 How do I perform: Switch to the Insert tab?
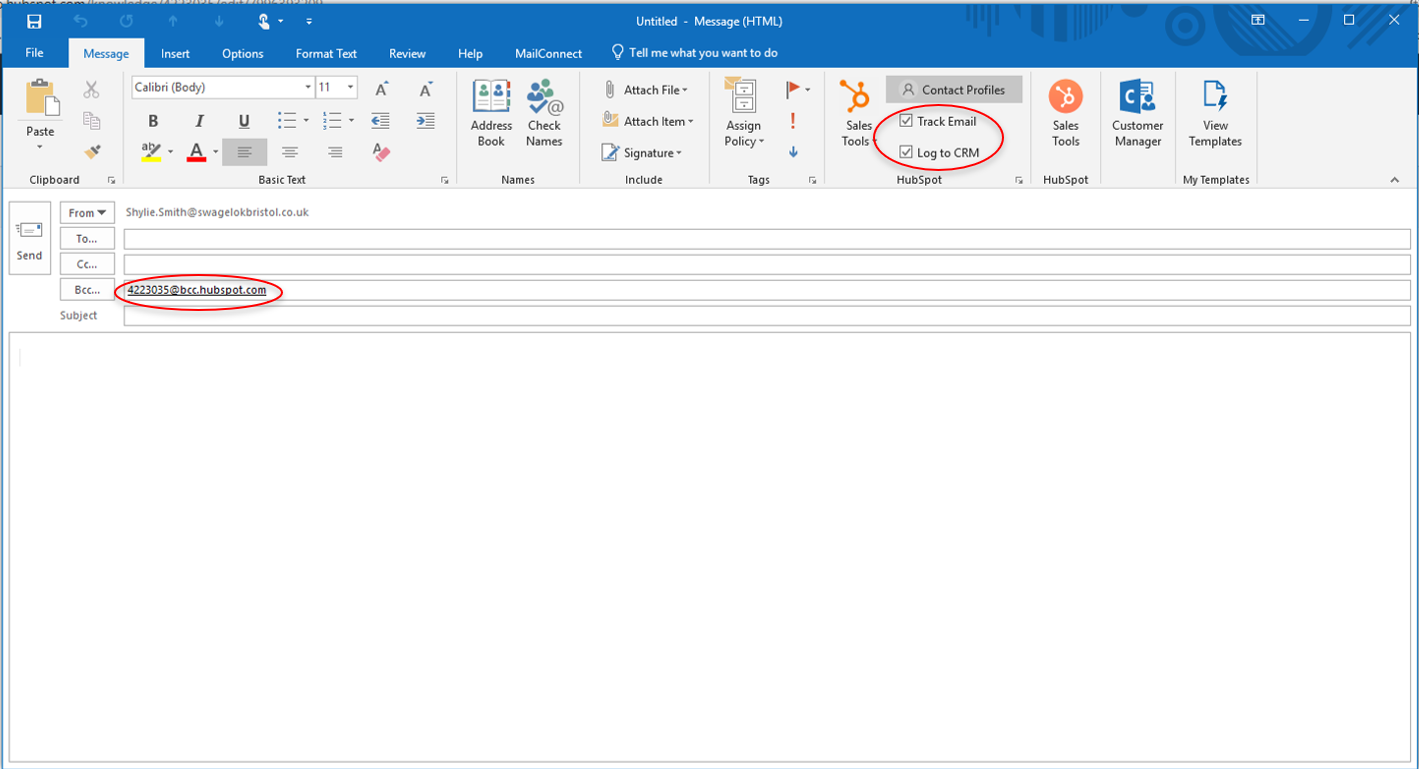click(175, 54)
